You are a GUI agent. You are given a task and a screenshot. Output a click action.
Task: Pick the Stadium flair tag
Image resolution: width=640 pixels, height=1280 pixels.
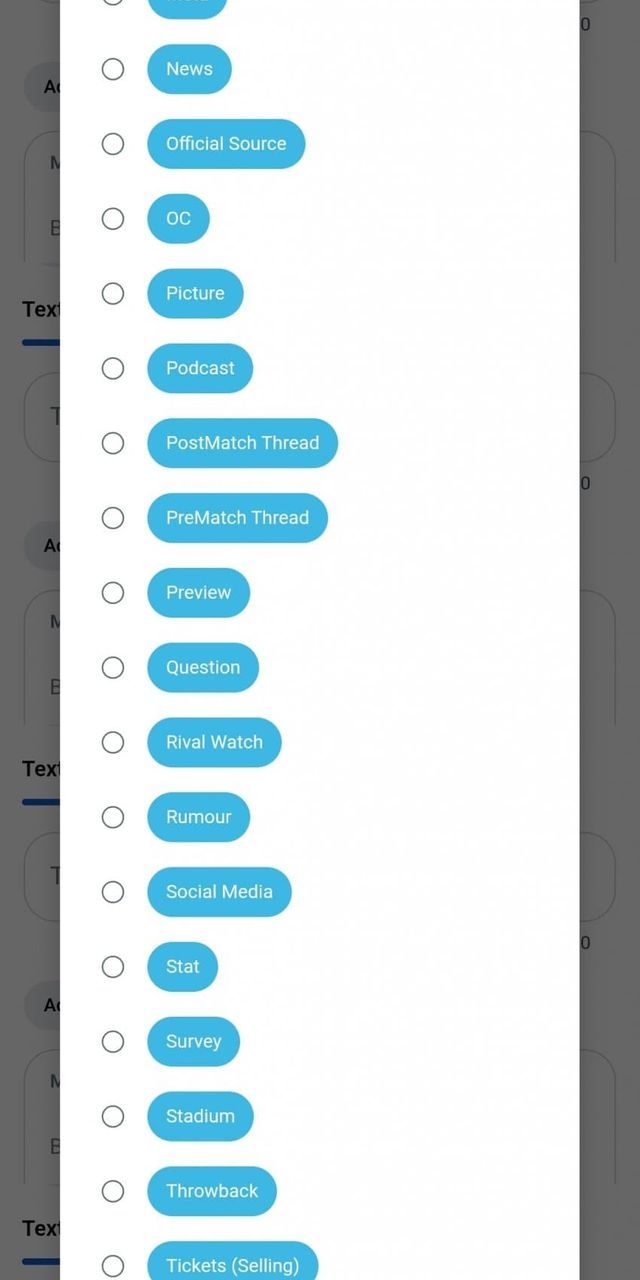click(x=200, y=1116)
